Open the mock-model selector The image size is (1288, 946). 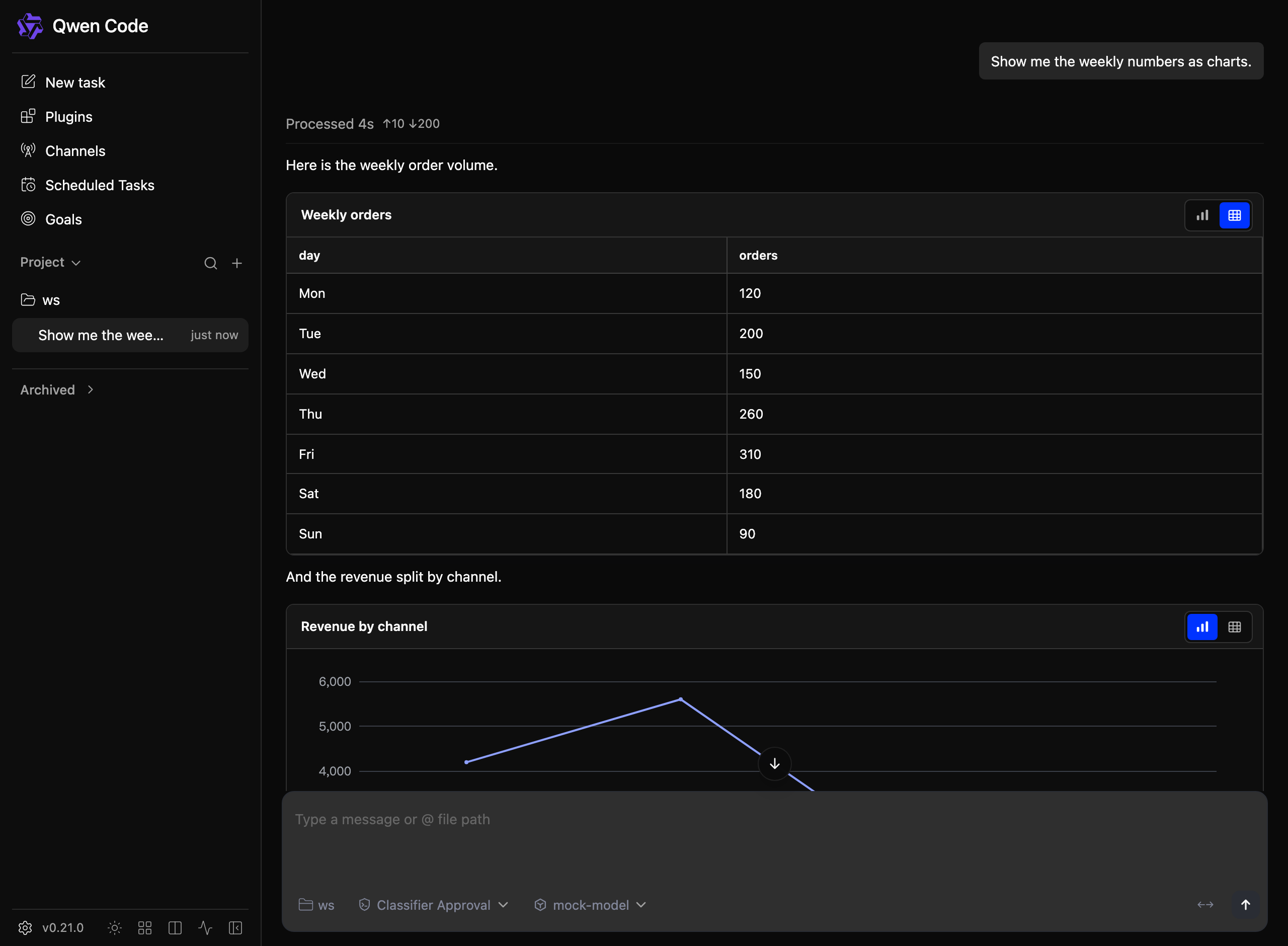pyautogui.click(x=590, y=905)
